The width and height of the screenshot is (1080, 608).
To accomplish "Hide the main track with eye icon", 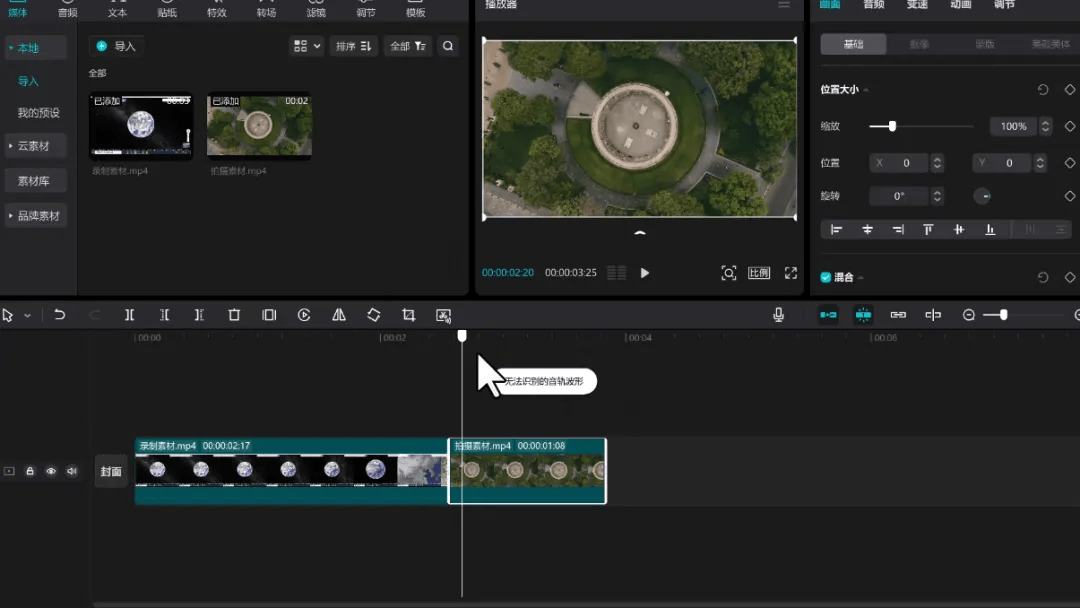I will pos(51,471).
